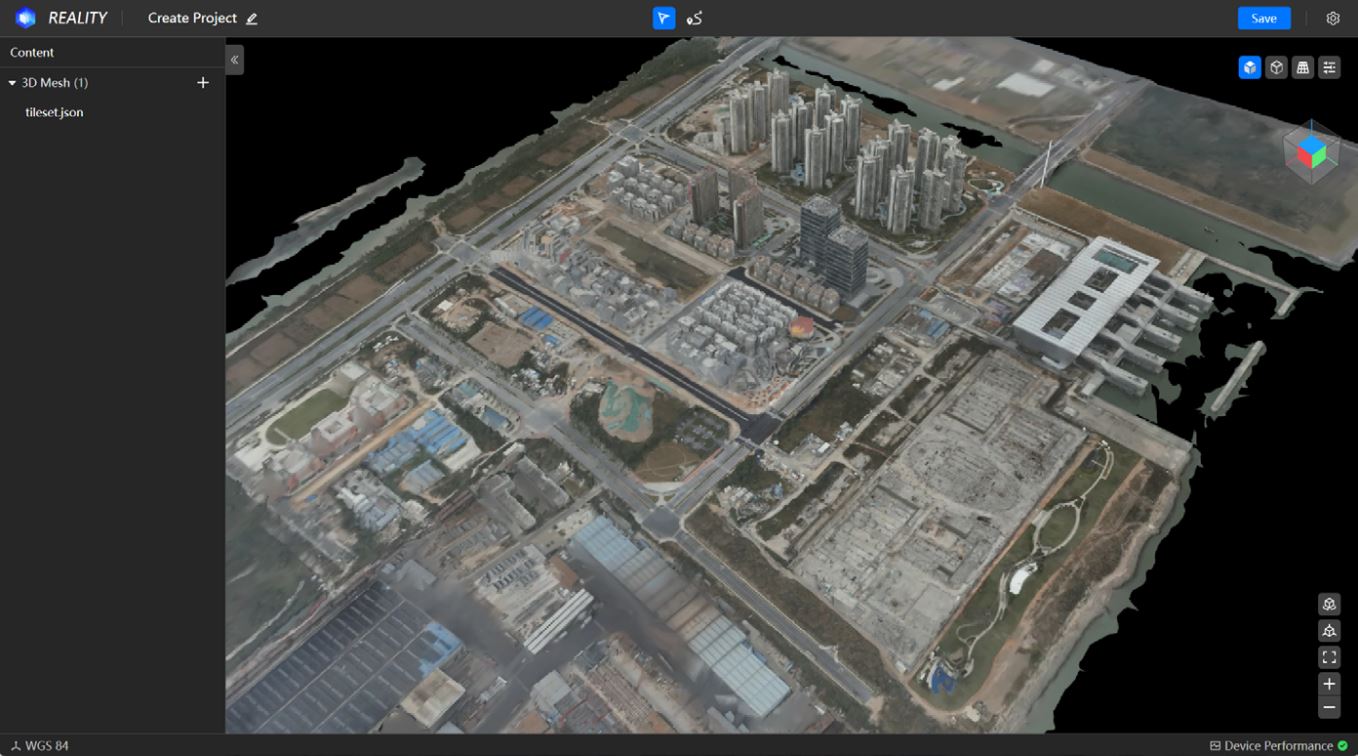Click the view orientation navigation cube

pos(1312,152)
